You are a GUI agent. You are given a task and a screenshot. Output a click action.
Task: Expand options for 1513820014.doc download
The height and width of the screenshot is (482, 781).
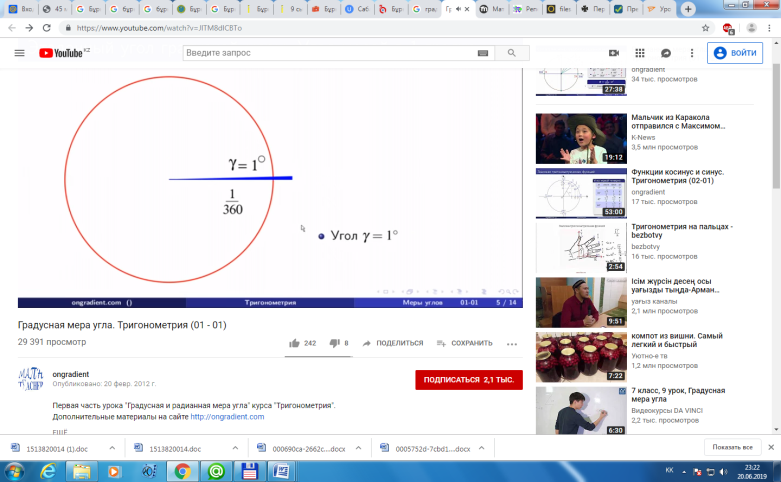pyautogui.click(x=235, y=448)
